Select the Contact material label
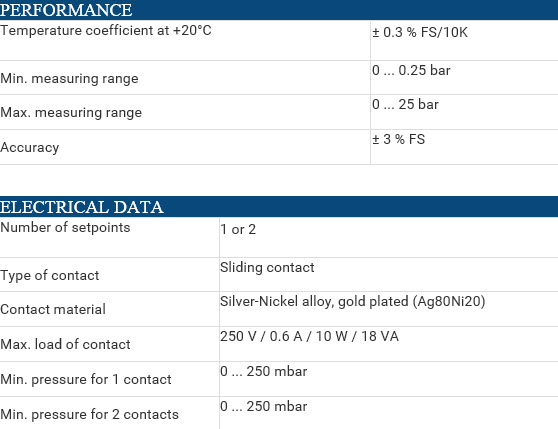 tap(53, 309)
